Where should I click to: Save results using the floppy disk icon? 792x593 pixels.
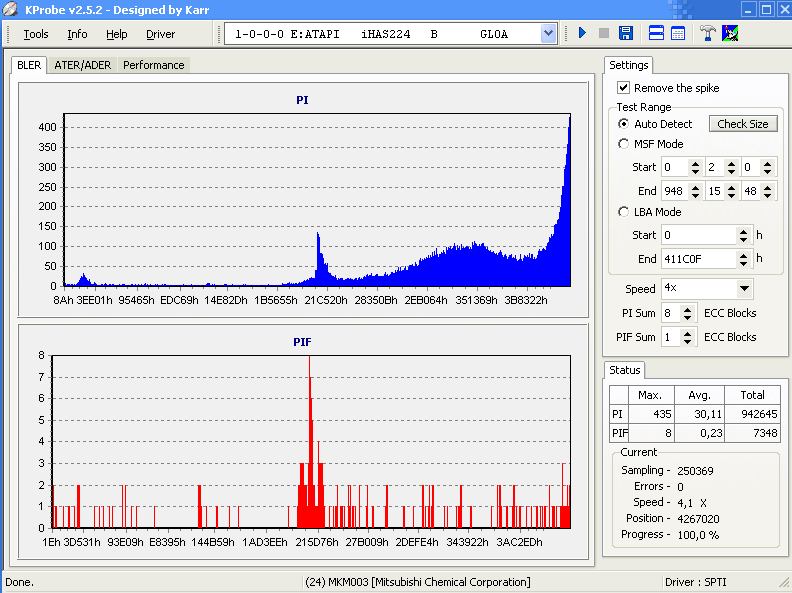[626, 33]
